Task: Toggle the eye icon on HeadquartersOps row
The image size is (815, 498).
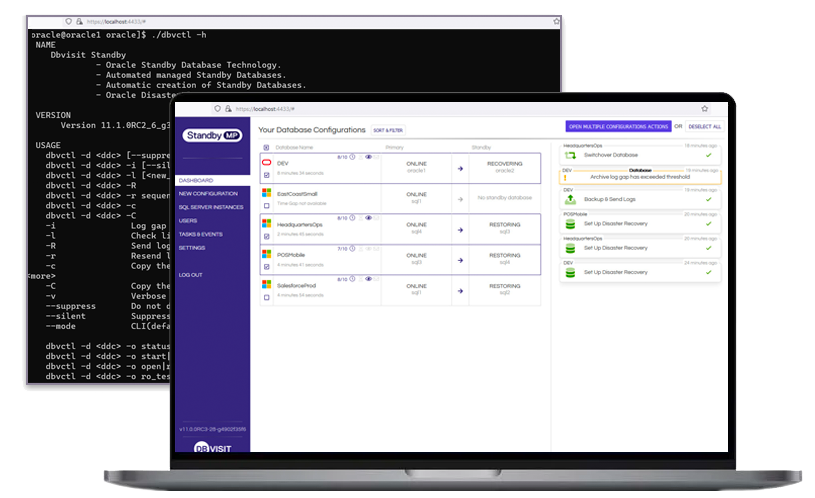Action: tap(368, 218)
